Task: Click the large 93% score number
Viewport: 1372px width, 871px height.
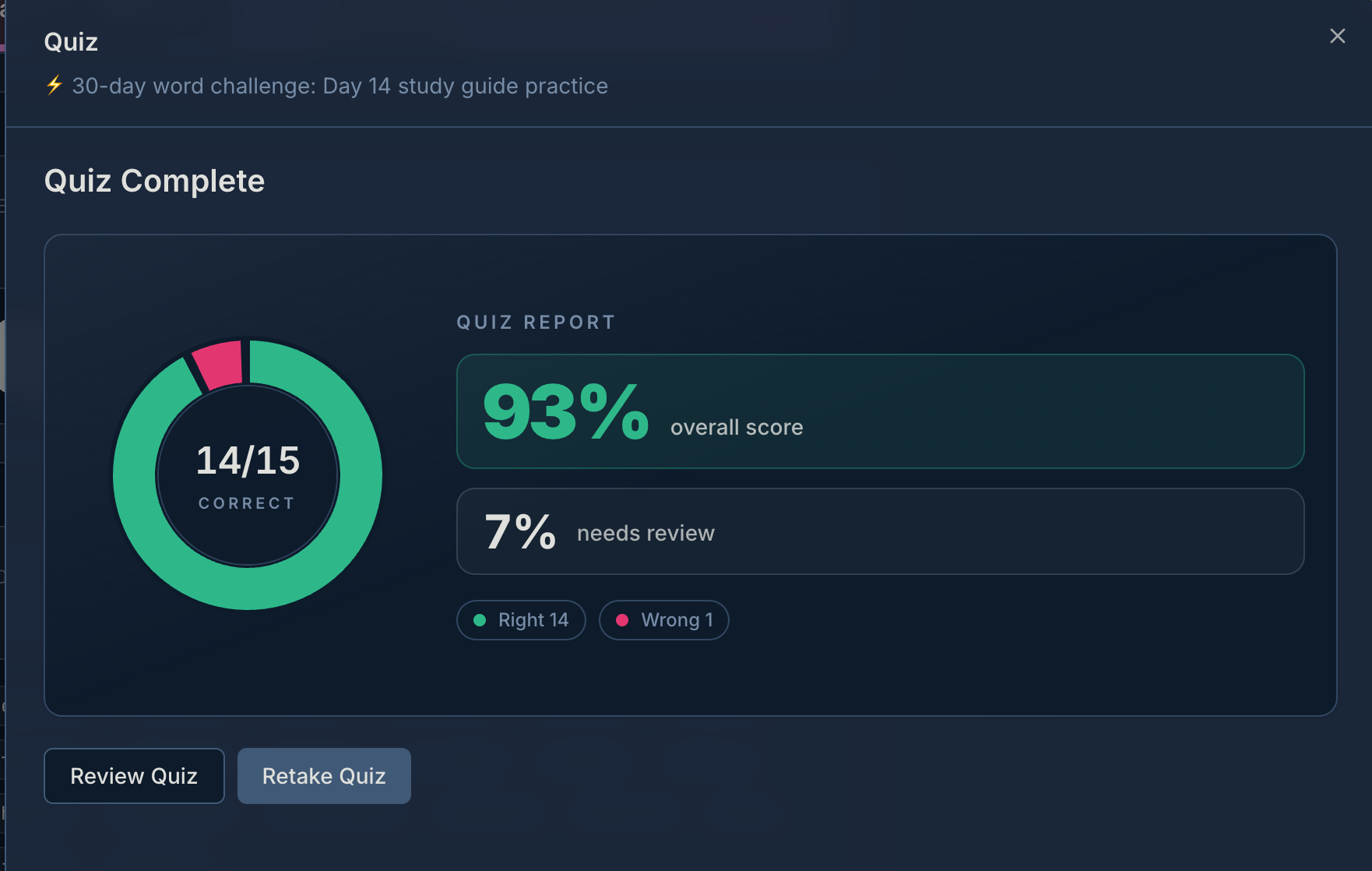Action: (x=565, y=411)
